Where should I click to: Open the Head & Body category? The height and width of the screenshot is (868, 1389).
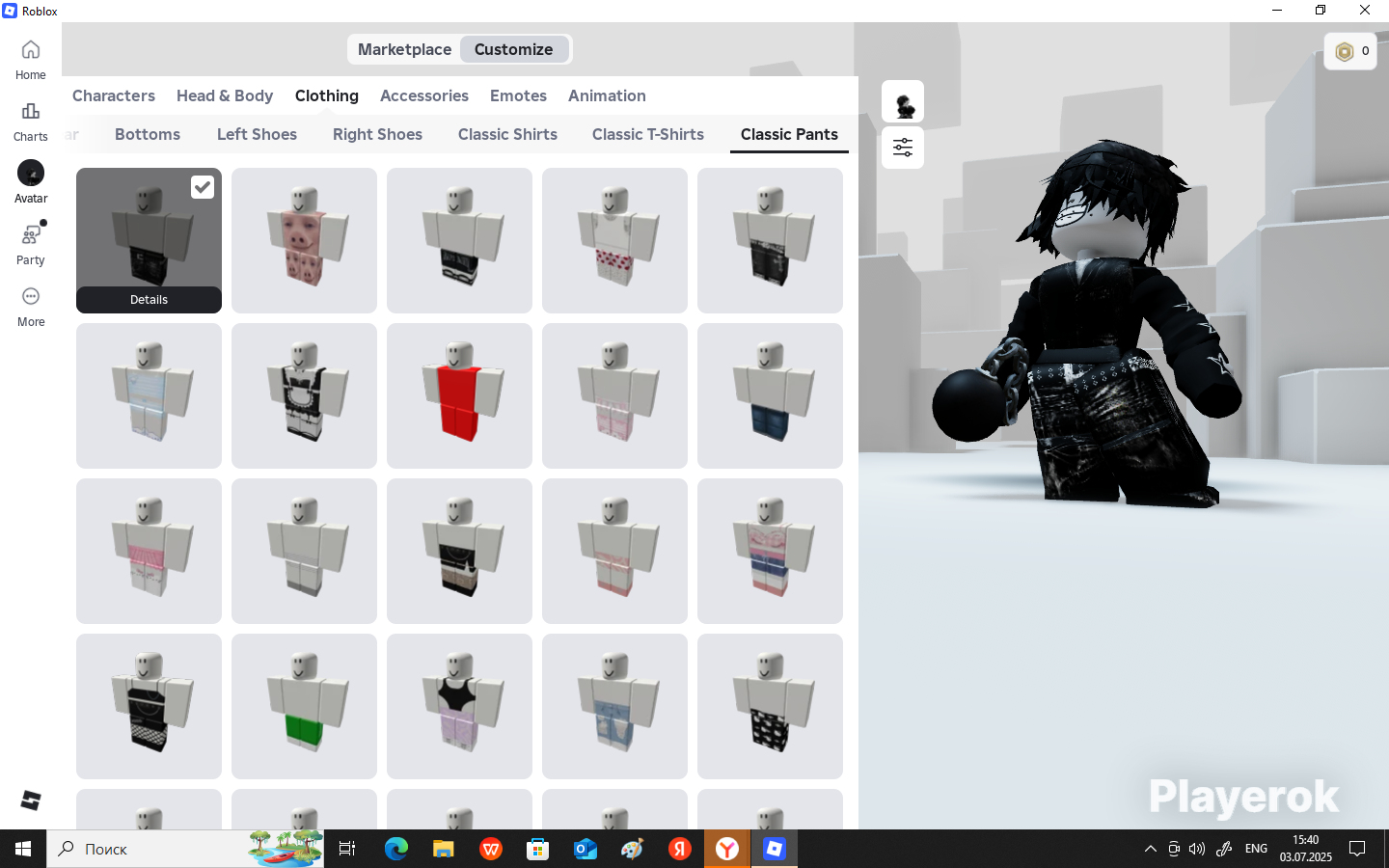[x=225, y=95]
